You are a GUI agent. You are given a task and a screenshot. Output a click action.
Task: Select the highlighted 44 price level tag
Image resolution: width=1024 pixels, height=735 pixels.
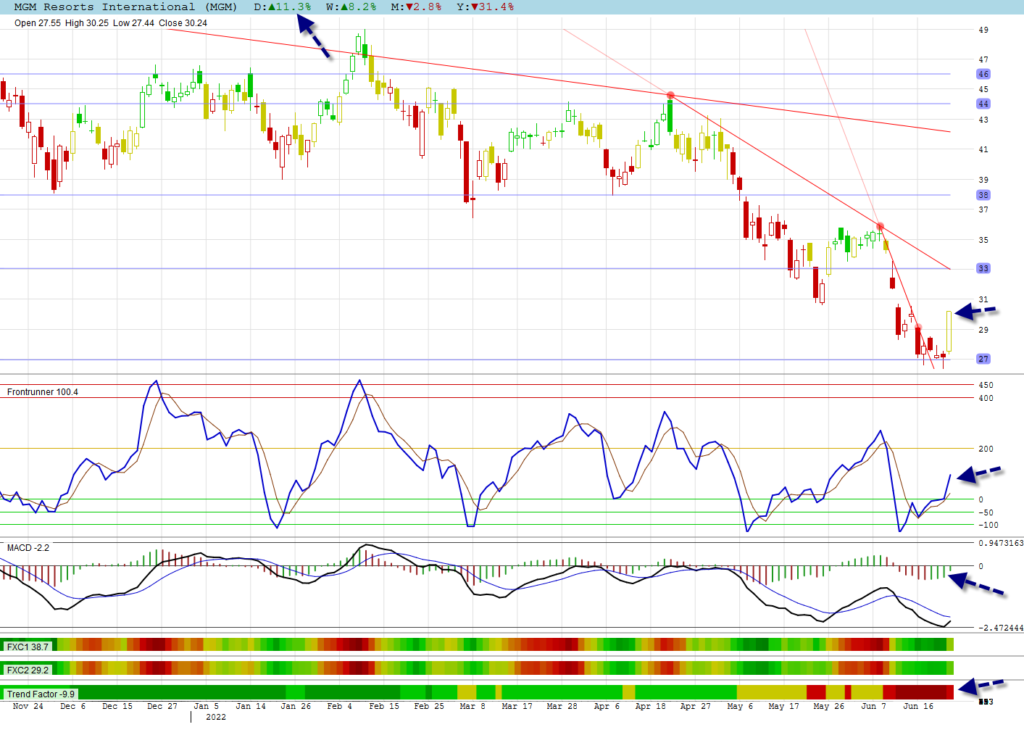(983, 103)
